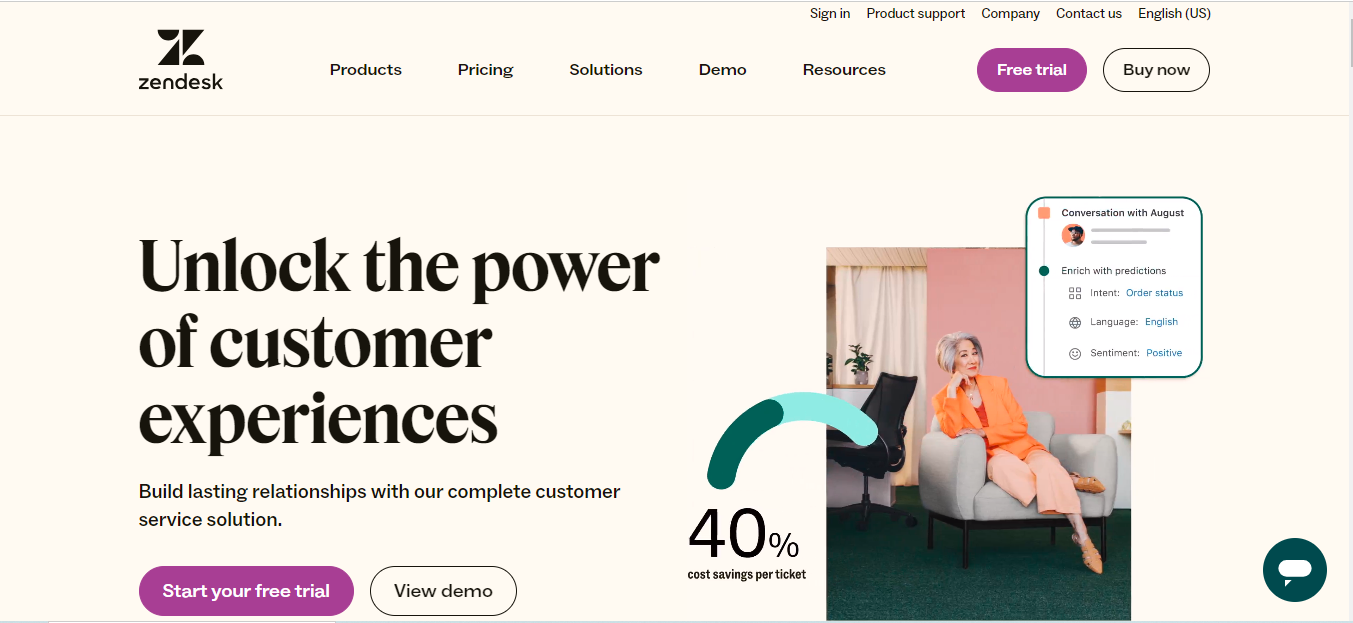Click the orange square conversation marker
The image size is (1353, 623).
point(1044,213)
